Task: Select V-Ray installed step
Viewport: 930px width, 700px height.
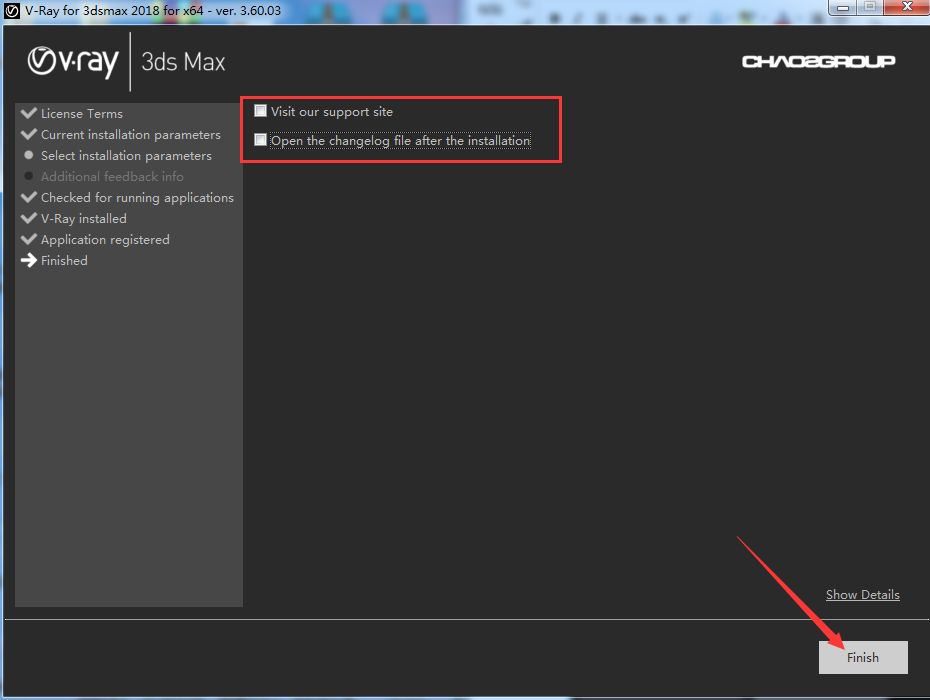Action: coord(84,218)
